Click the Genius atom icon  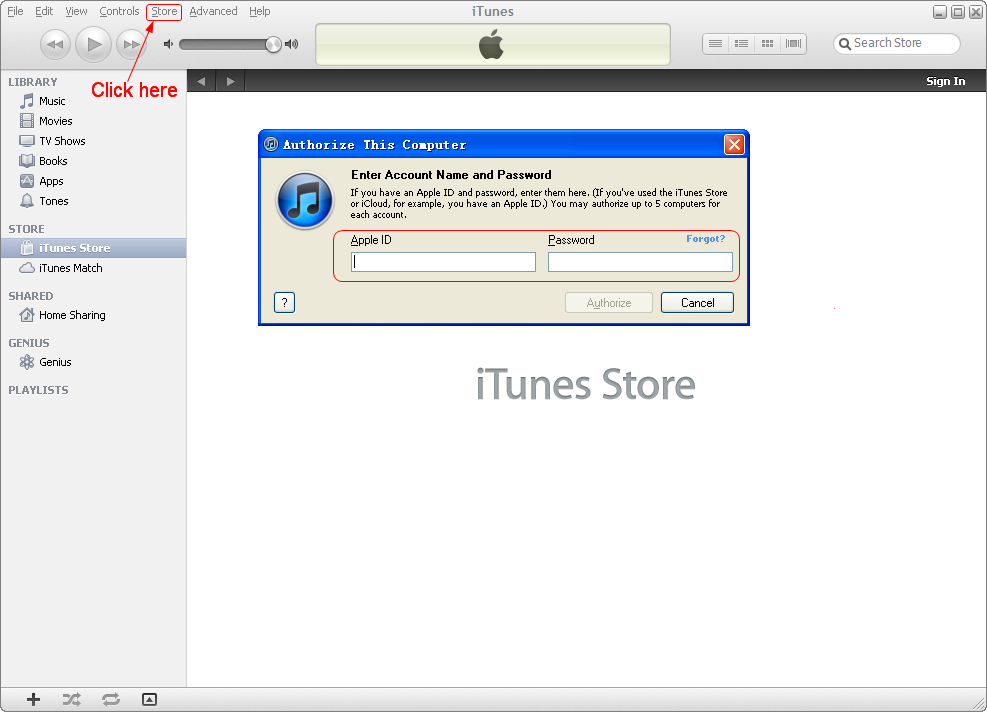click(27, 362)
